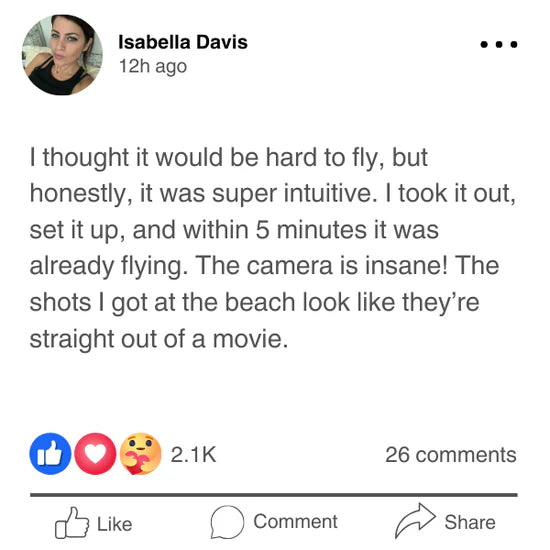Image resolution: width=550 pixels, height=550 pixels.
Task: Open the three-dot post options menu
Action: coord(498,45)
